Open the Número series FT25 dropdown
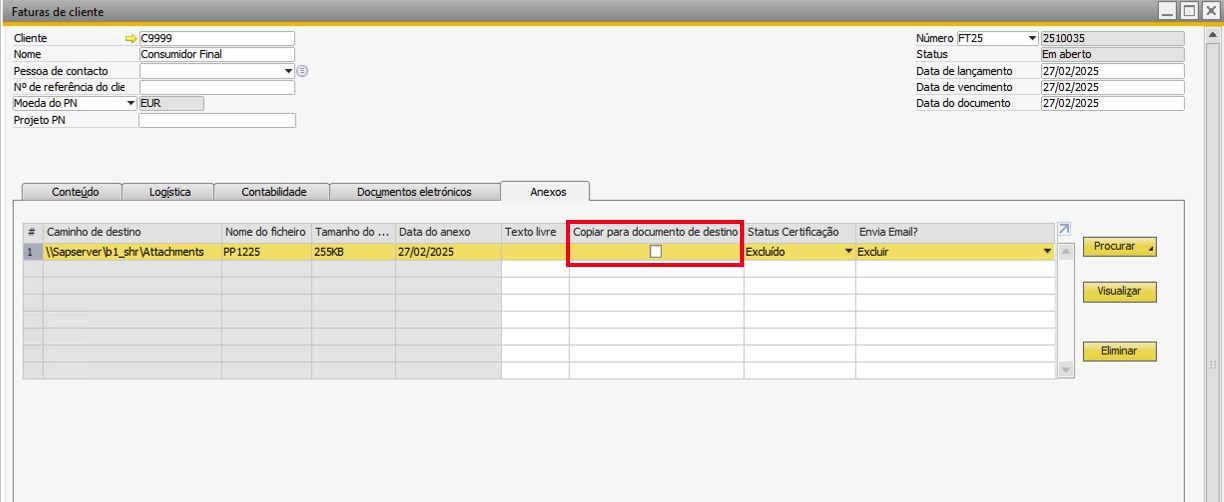1224x502 pixels. click(1032, 39)
